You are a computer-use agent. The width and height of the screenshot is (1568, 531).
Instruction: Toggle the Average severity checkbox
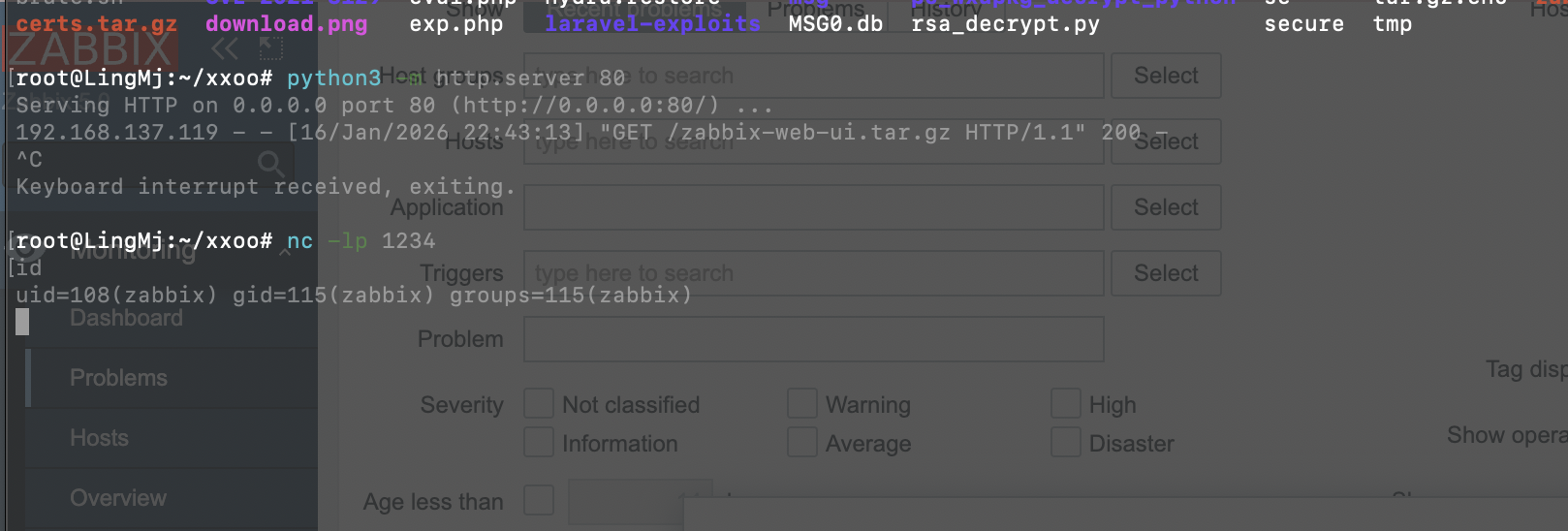[802, 443]
